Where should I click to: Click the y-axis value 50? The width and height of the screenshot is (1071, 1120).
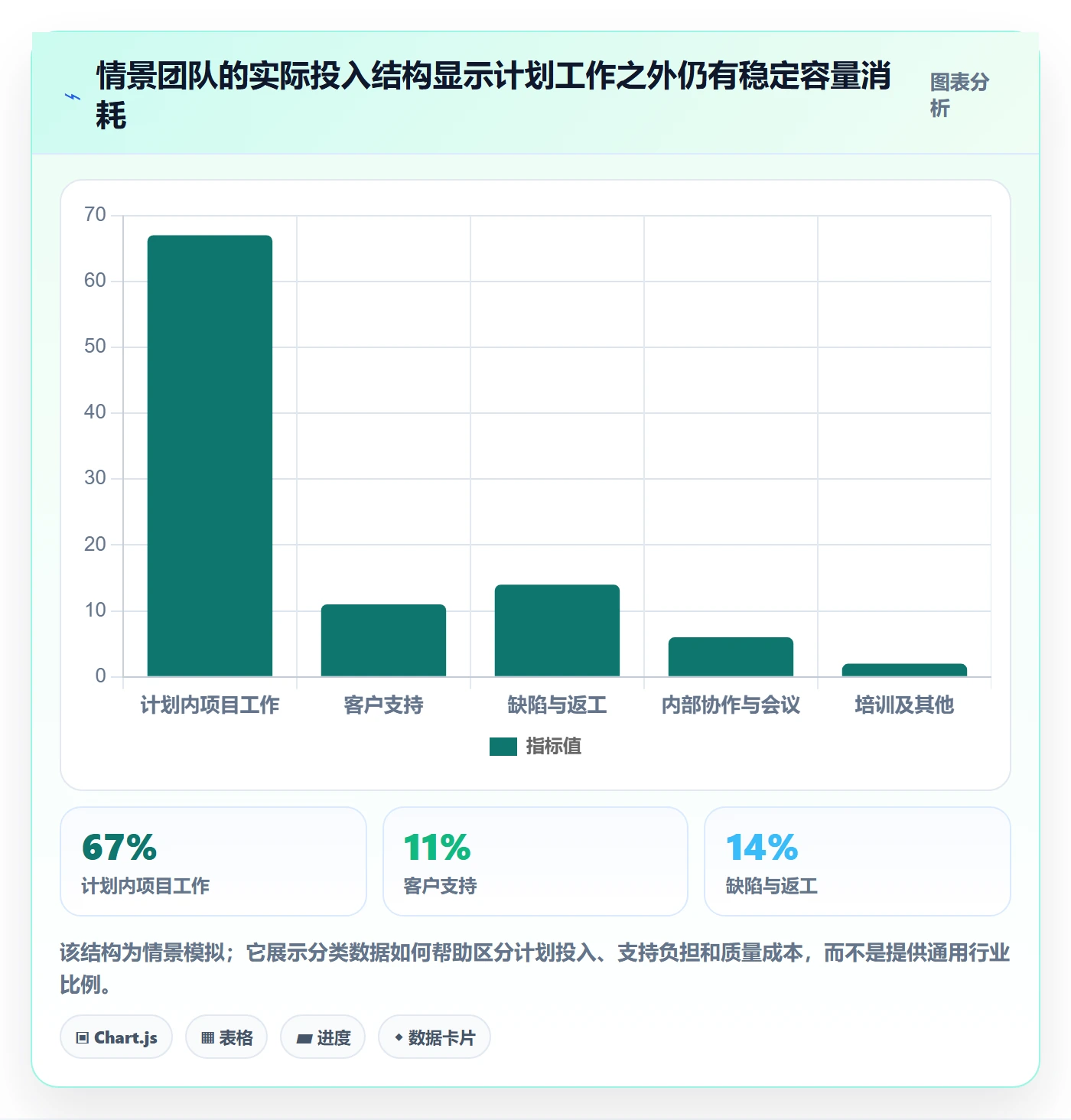(96, 346)
